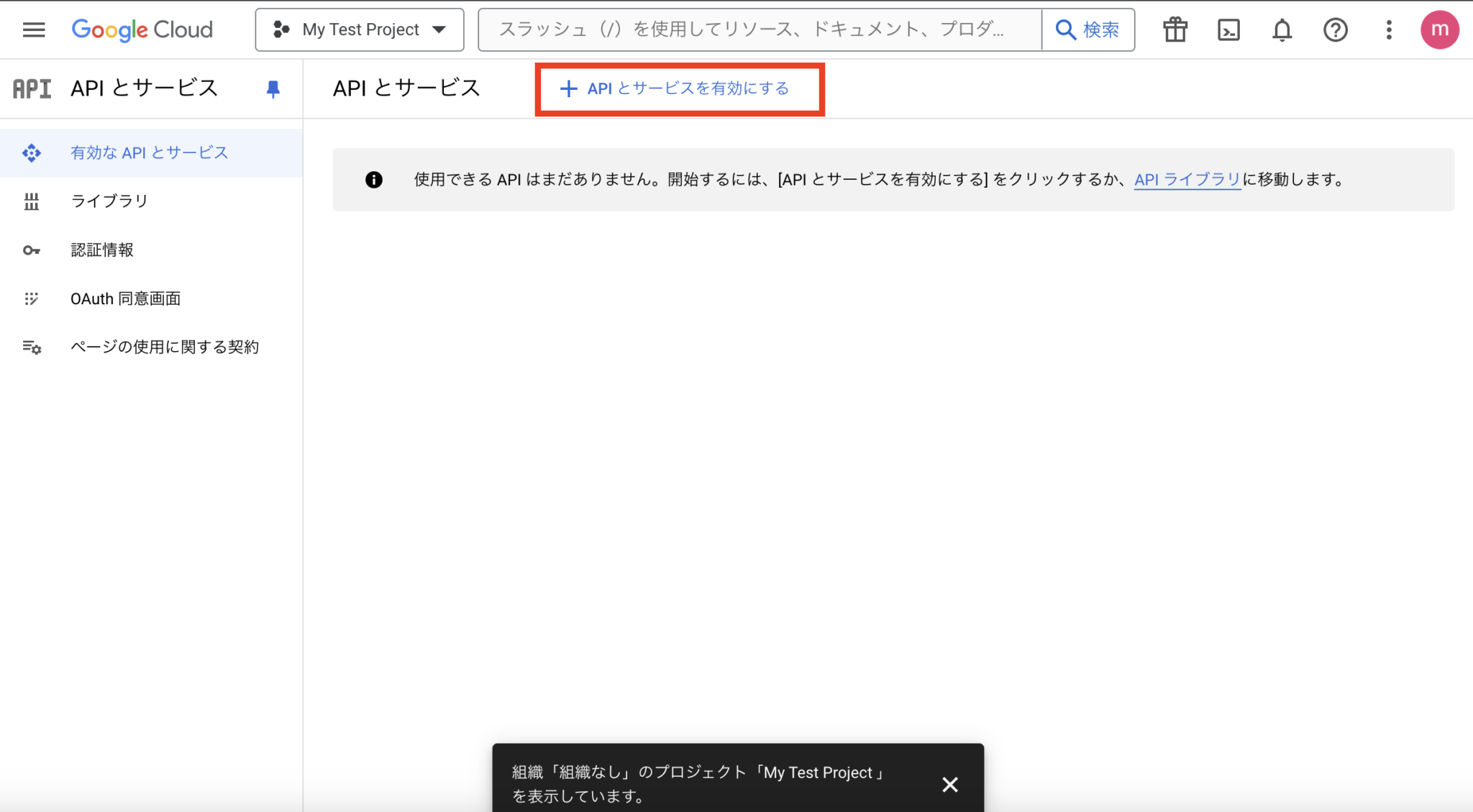This screenshot has height=812, width=1473.
Task: Select ページの使用に関する契約 item
Action: pos(164,347)
